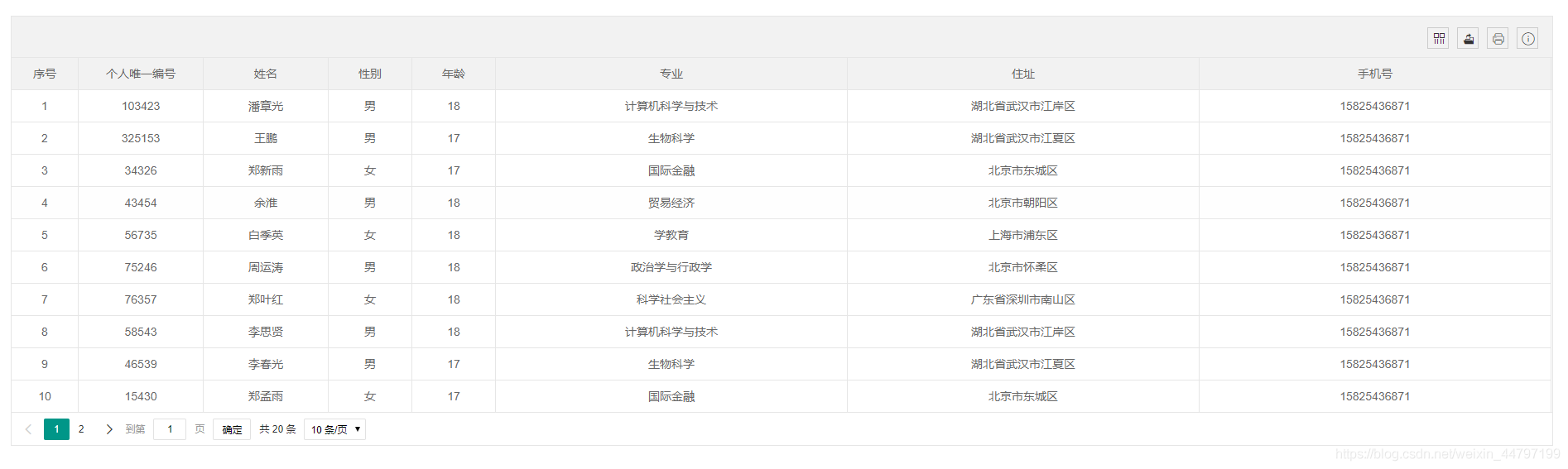The height and width of the screenshot is (469, 1568).
Task: Click the major cell 政治学与行政学
Action: click(x=671, y=267)
